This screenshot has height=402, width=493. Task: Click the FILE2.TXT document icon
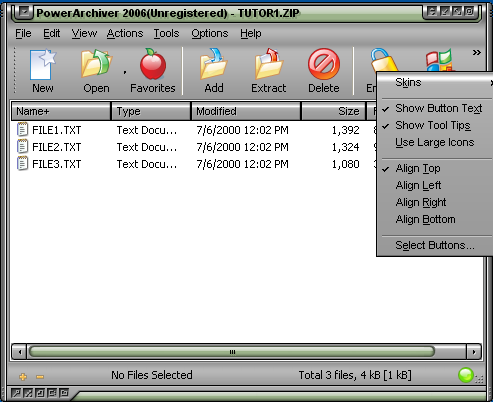pyautogui.click(x=22, y=147)
